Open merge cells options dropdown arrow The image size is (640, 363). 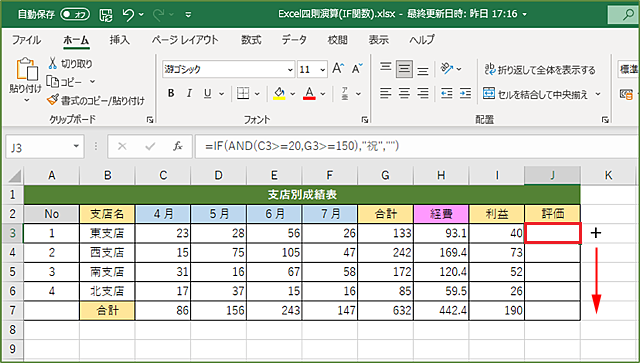pos(598,94)
